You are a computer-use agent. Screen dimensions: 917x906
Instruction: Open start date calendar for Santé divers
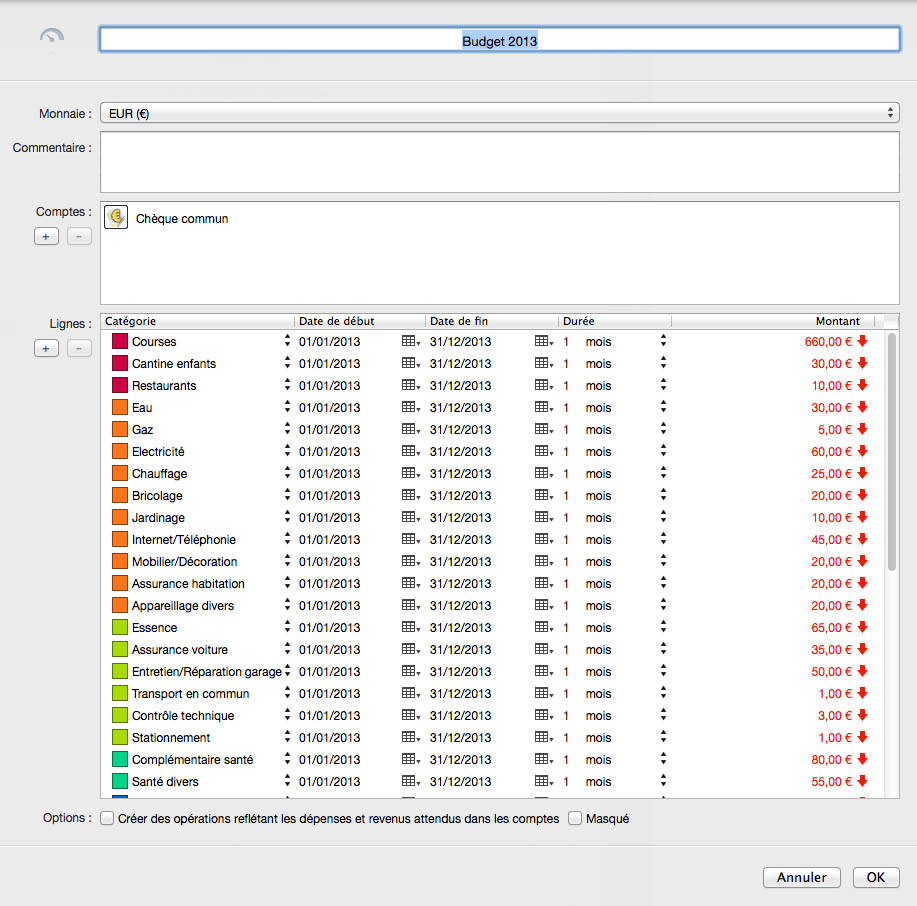tap(411, 781)
